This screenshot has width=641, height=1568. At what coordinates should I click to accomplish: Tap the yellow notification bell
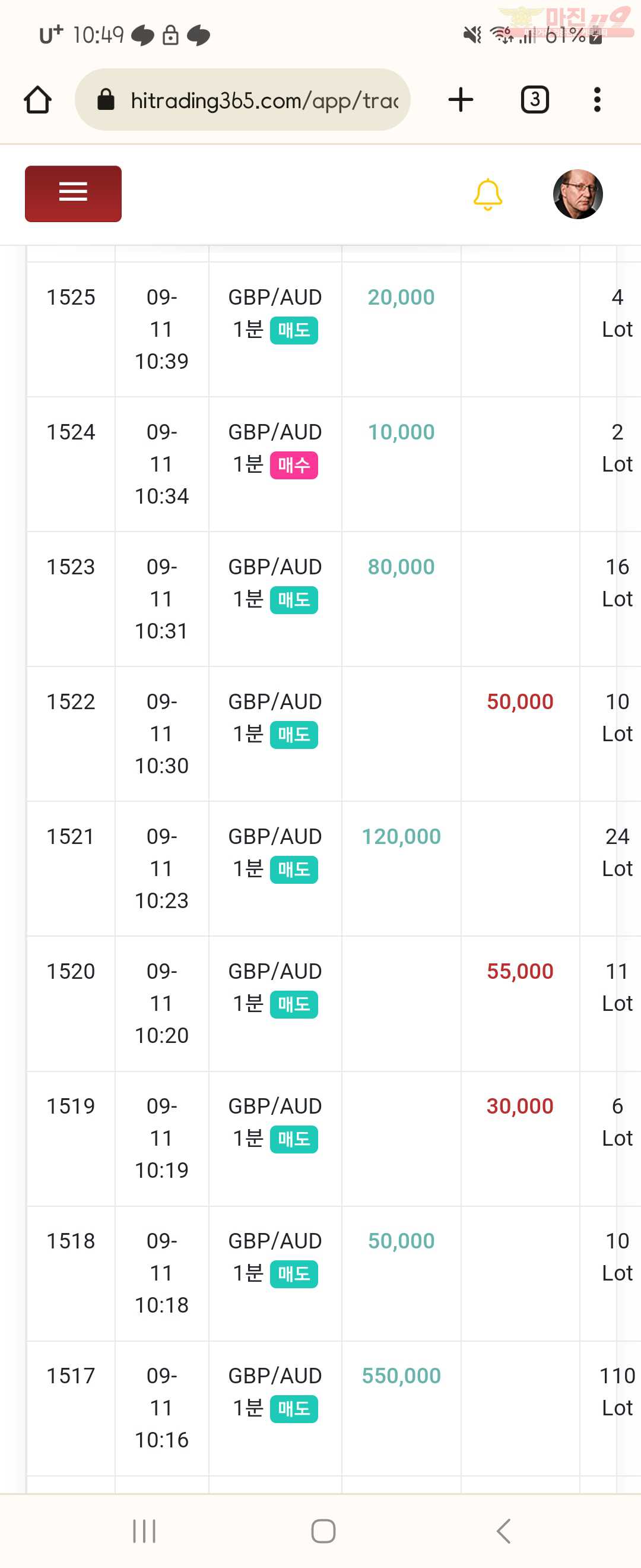click(488, 194)
